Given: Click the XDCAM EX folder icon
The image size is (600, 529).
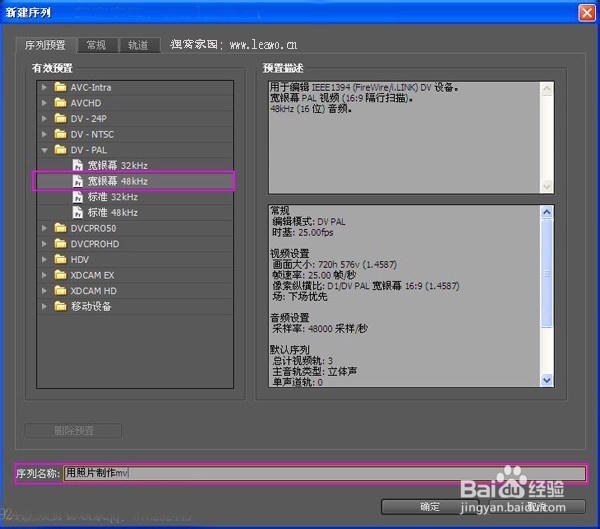Looking at the screenshot, I should tap(60, 275).
